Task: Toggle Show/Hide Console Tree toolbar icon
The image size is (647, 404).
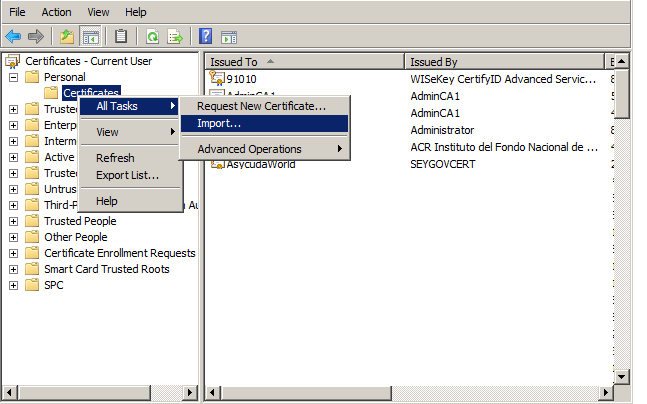Action: (90, 36)
